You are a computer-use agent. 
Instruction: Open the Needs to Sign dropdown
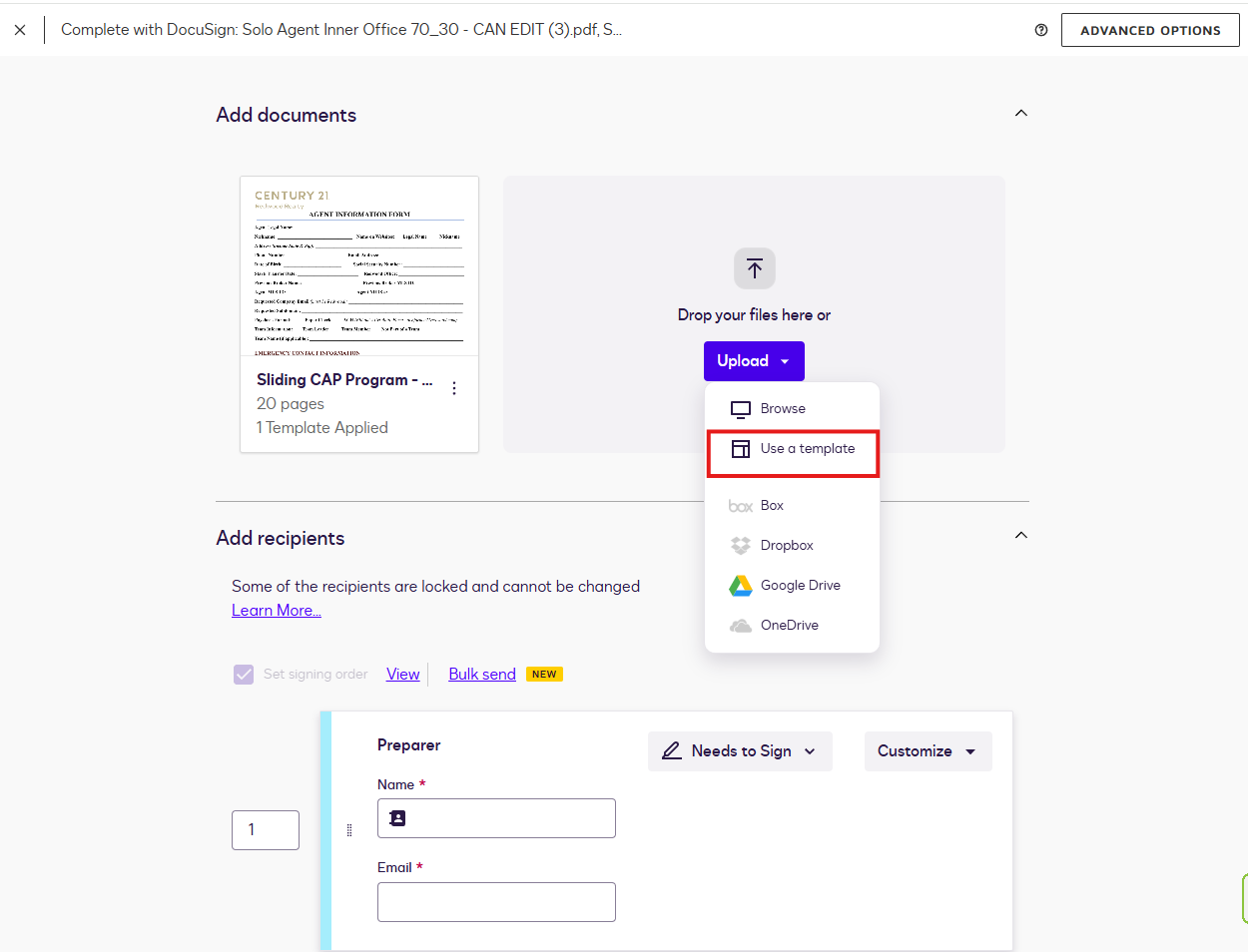[x=740, y=751]
